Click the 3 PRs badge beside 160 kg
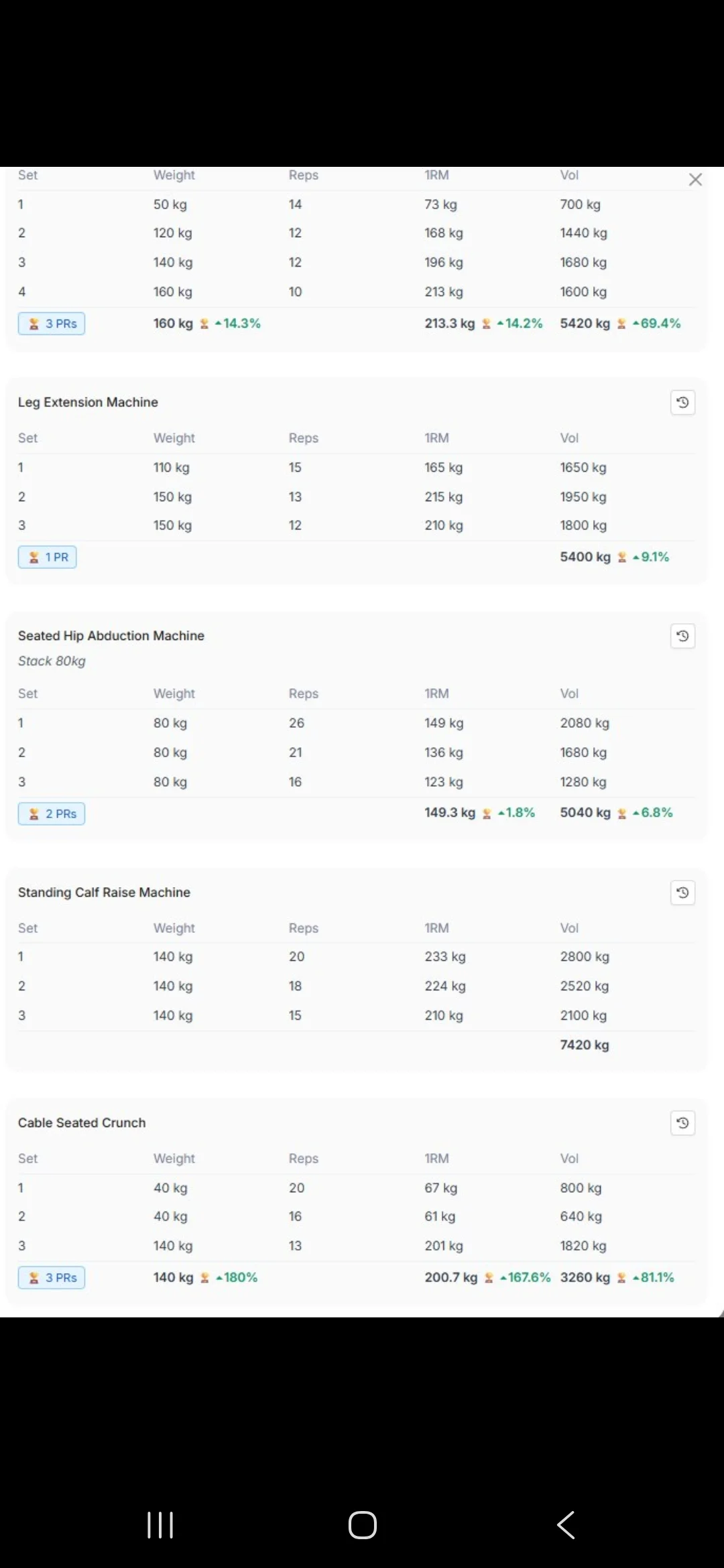724x1568 pixels. (52, 324)
